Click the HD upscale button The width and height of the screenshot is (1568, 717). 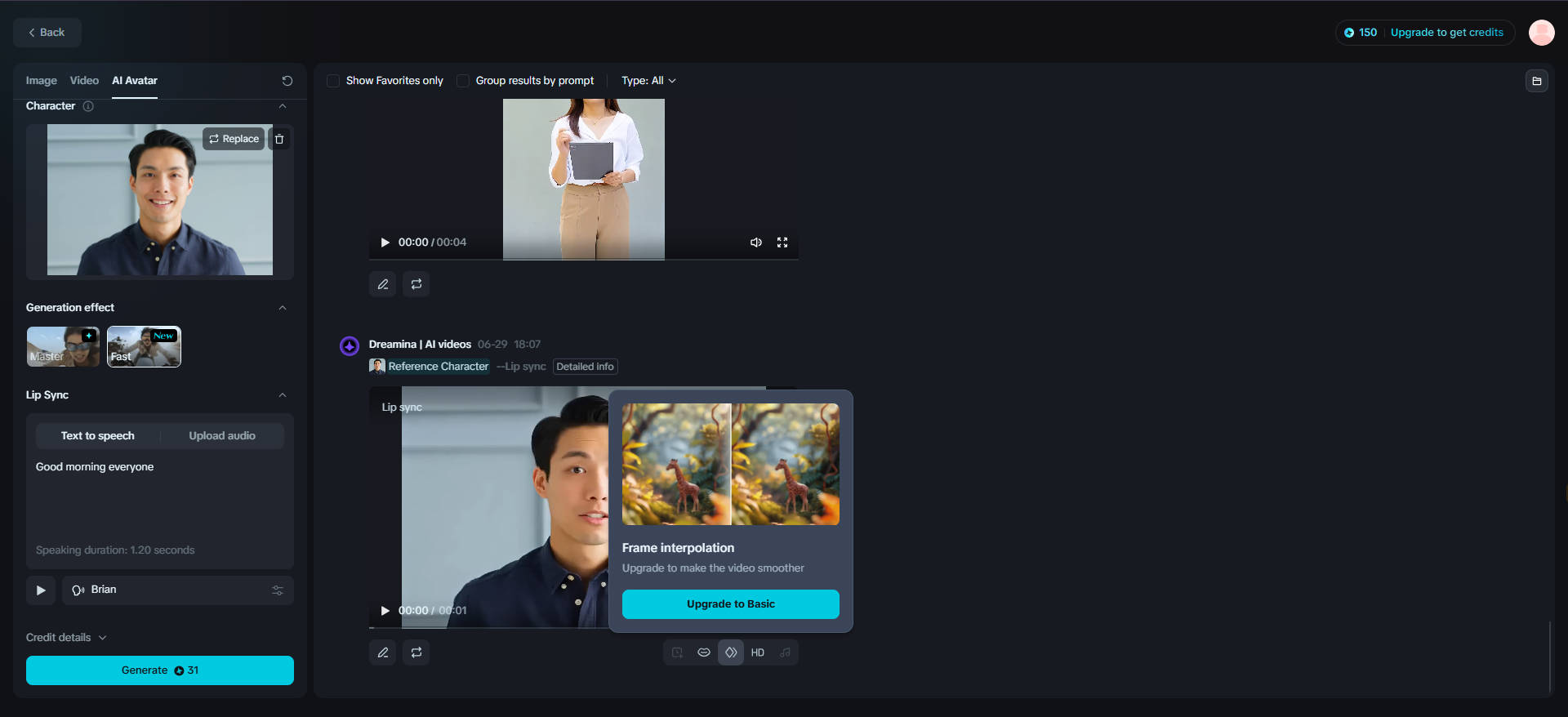tap(758, 652)
